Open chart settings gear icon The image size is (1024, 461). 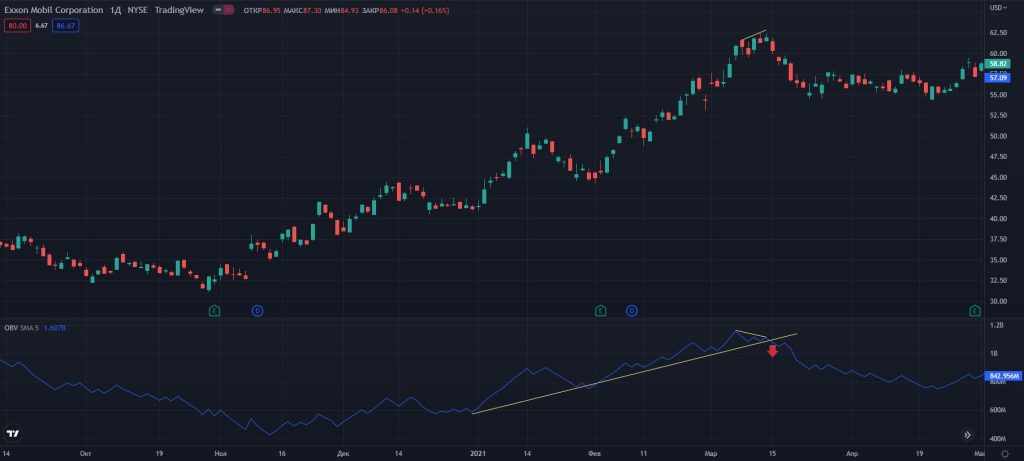tap(1004, 453)
